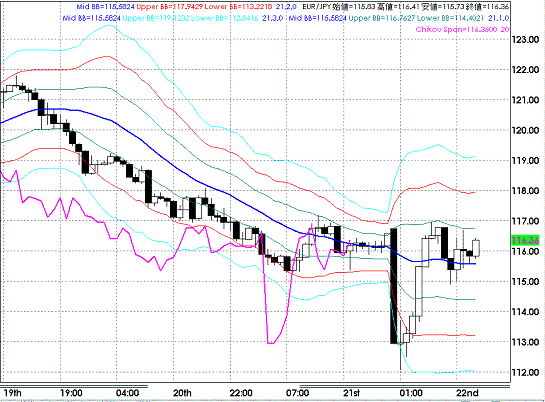Click the 21,3,0 parameter text

pyautogui.click(x=272, y=18)
